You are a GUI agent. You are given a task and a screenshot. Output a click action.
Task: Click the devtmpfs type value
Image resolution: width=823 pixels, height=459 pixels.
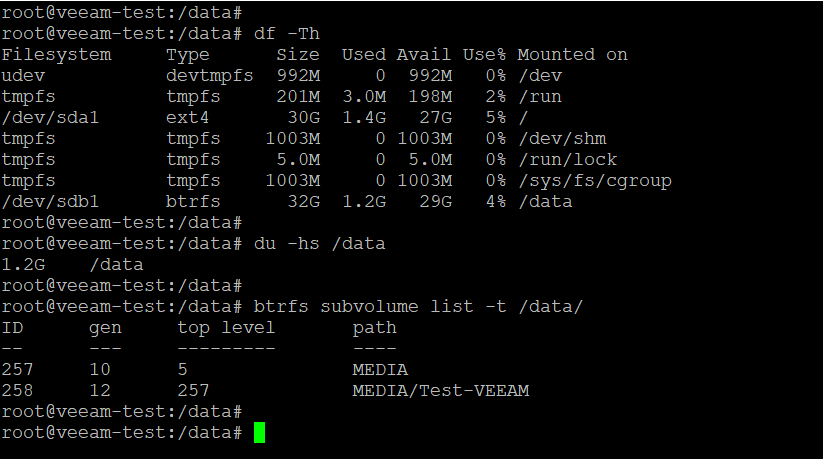pyautogui.click(x=209, y=76)
